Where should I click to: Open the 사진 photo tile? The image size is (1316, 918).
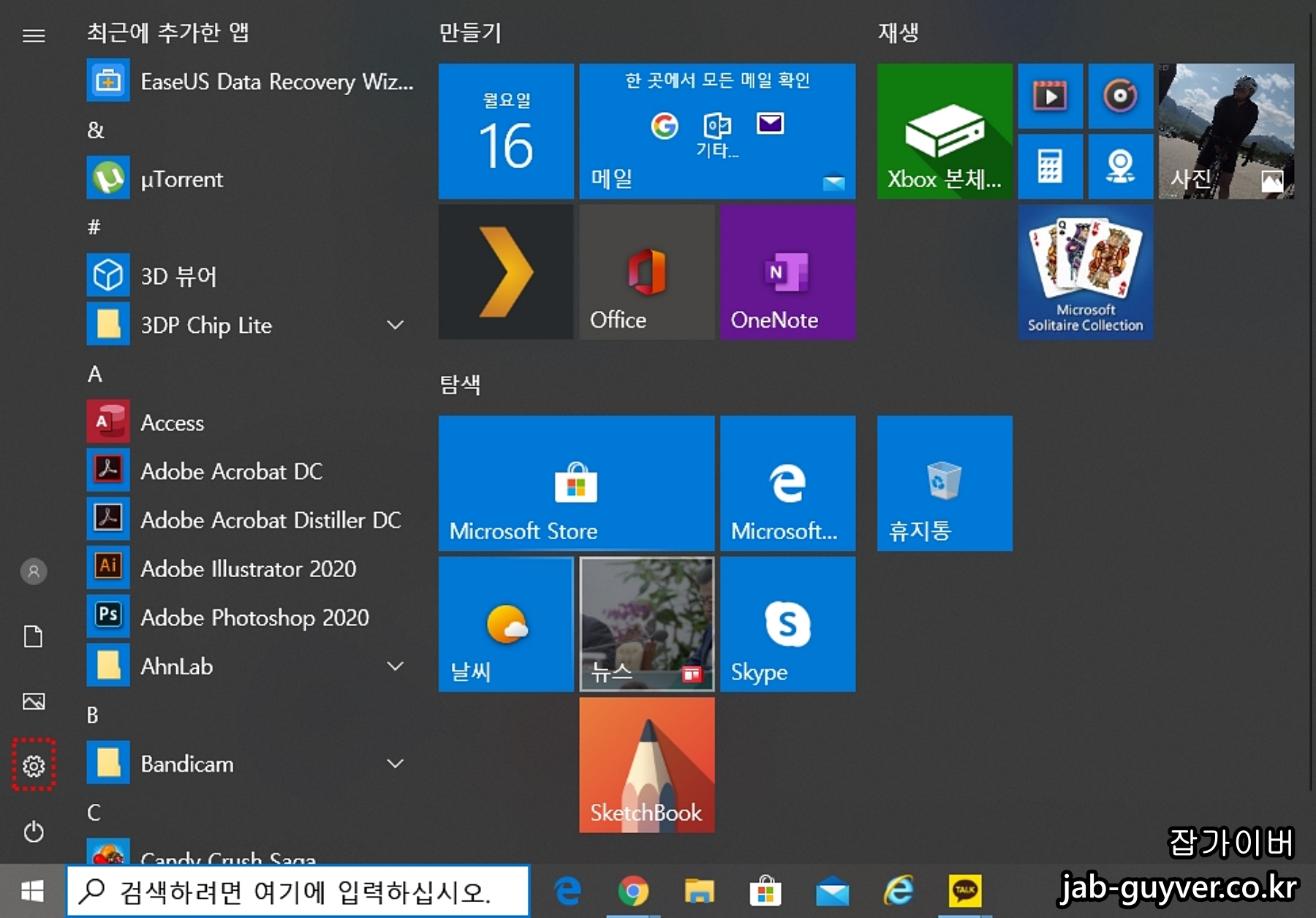pyautogui.click(x=1226, y=131)
